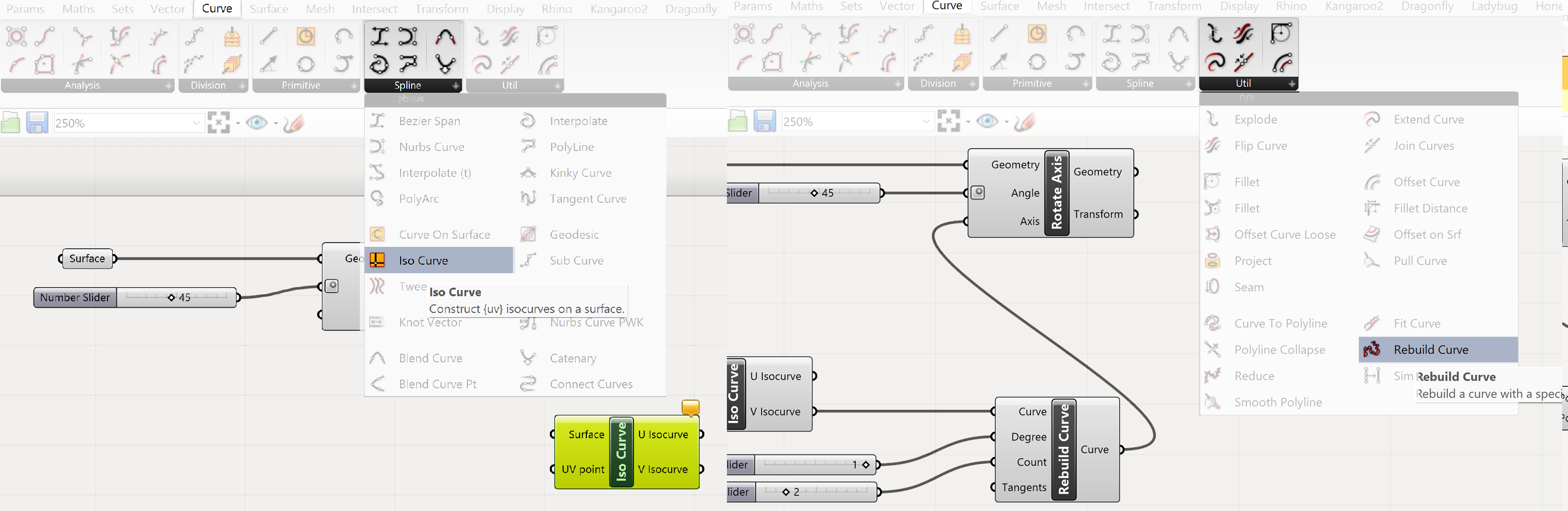This screenshot has width=1568, height=511.
Task: Open the 250% zoom dropdown on left canvas
Action: point(196,123)
